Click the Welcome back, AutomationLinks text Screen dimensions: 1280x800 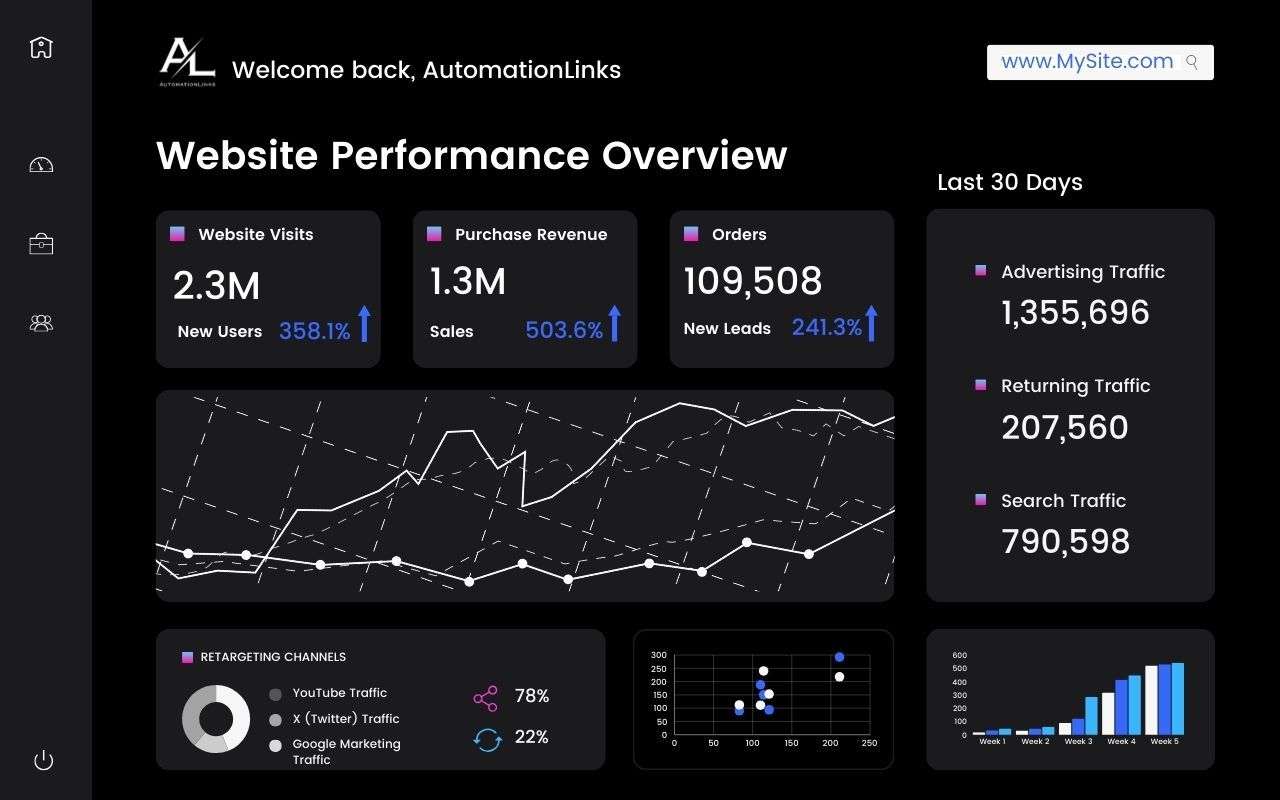(x=426, y=70)
